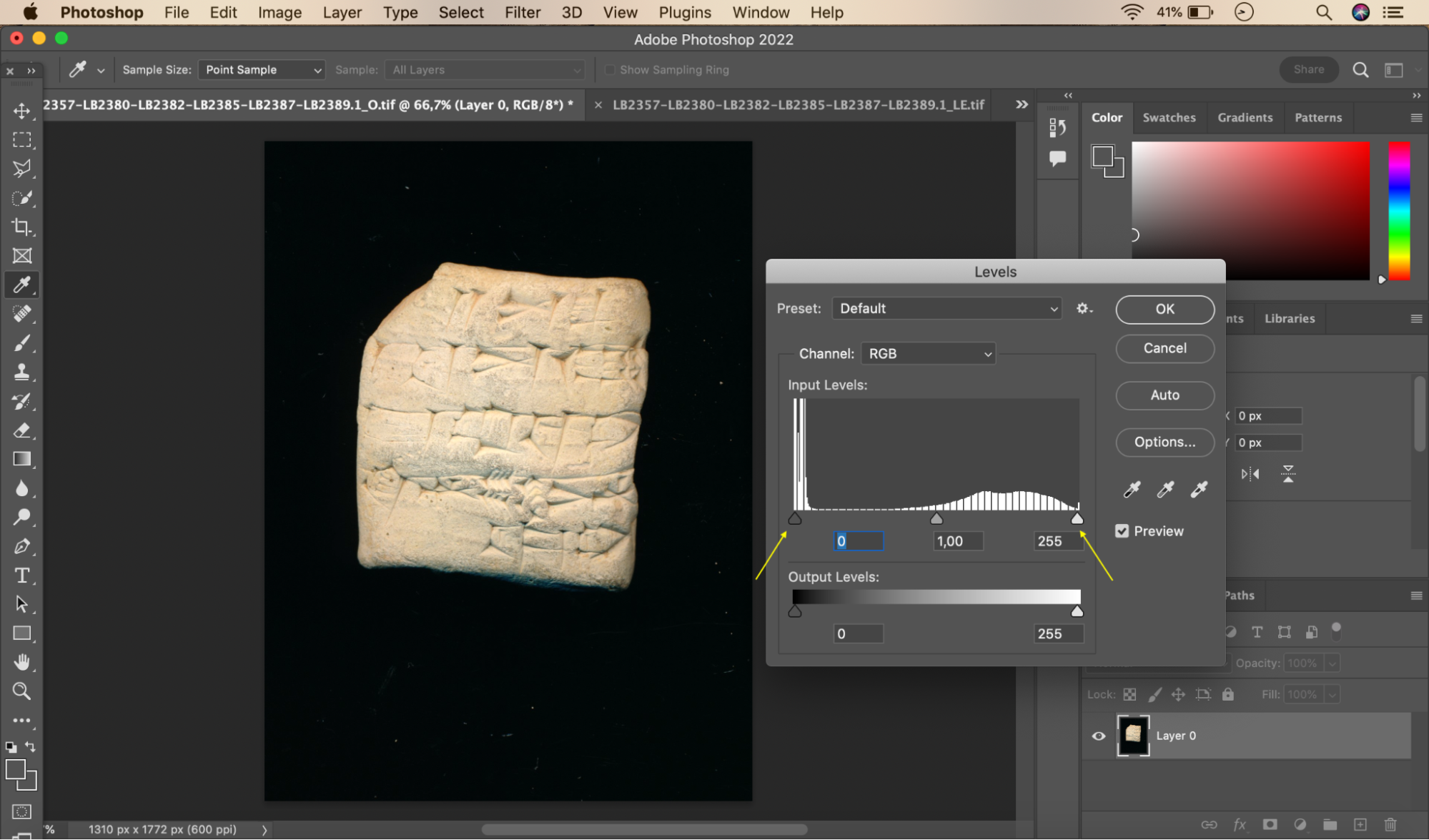Screen dimensions: 1429x840
Task: Switch to the Libraries tab
Action: coord(1290,319)
